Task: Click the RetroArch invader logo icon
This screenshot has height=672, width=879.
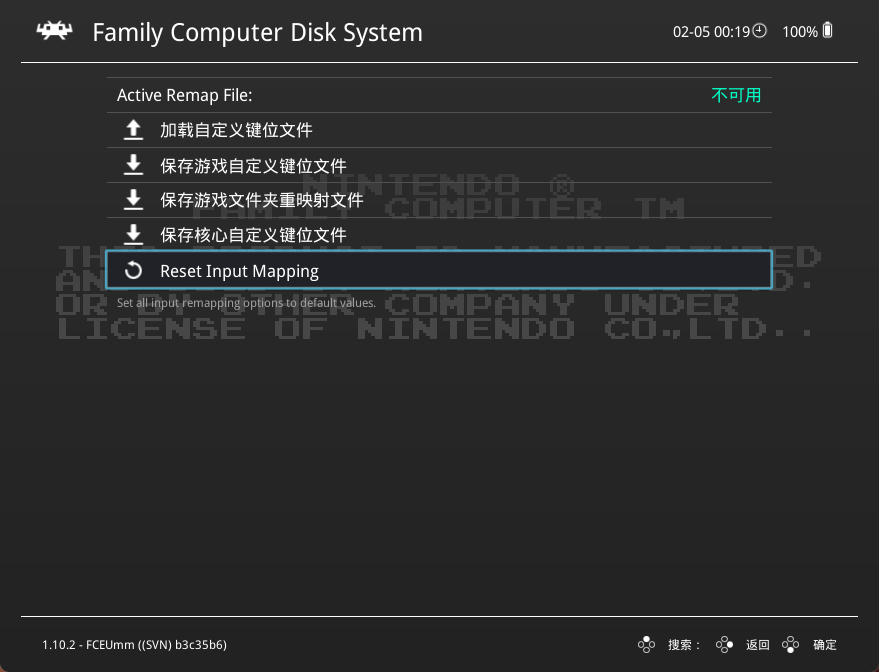Action: tap(54, 31)
